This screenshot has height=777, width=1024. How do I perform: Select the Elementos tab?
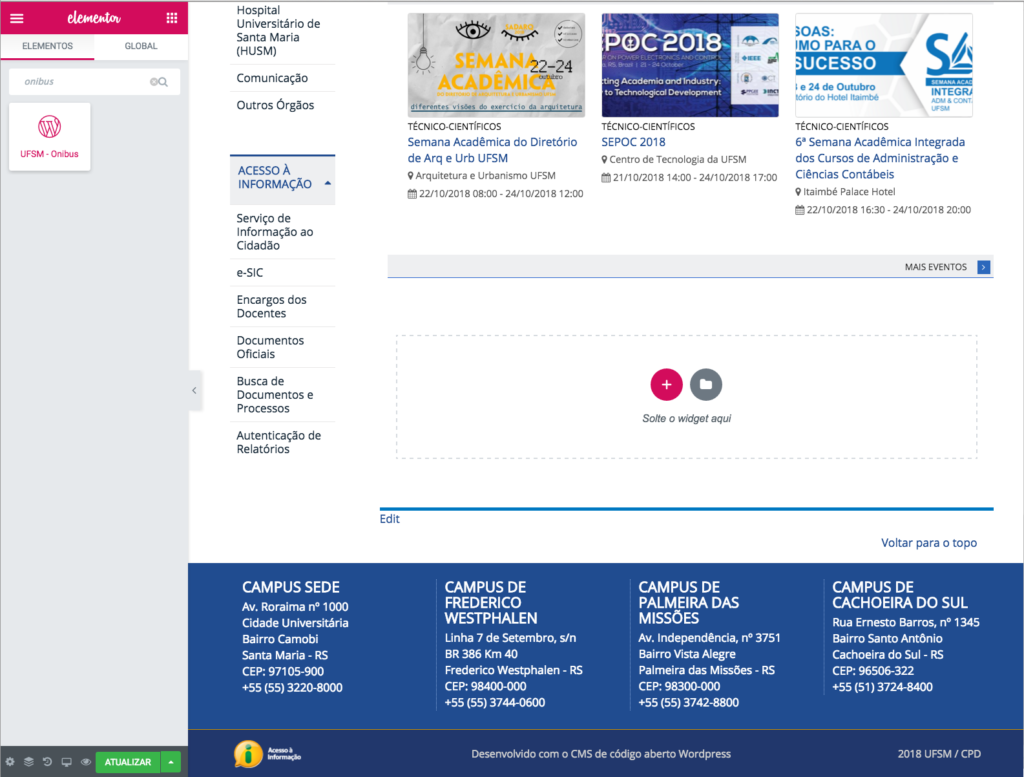click(47, 46)
